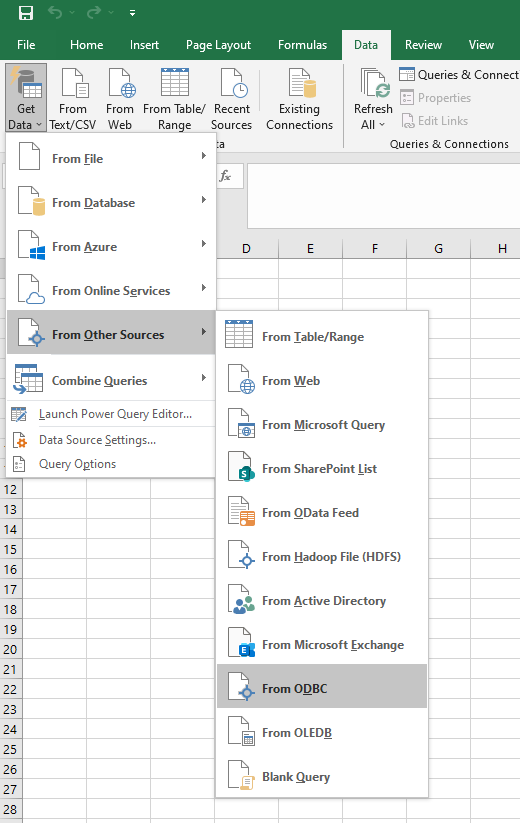Select column G header

[x=439, y=249]
